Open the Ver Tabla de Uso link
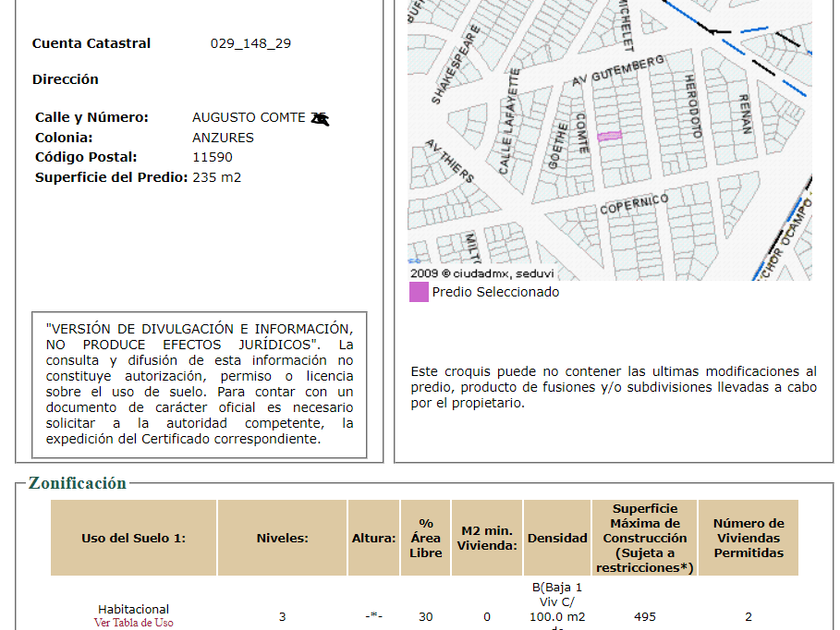 click(x=133, y=622)
